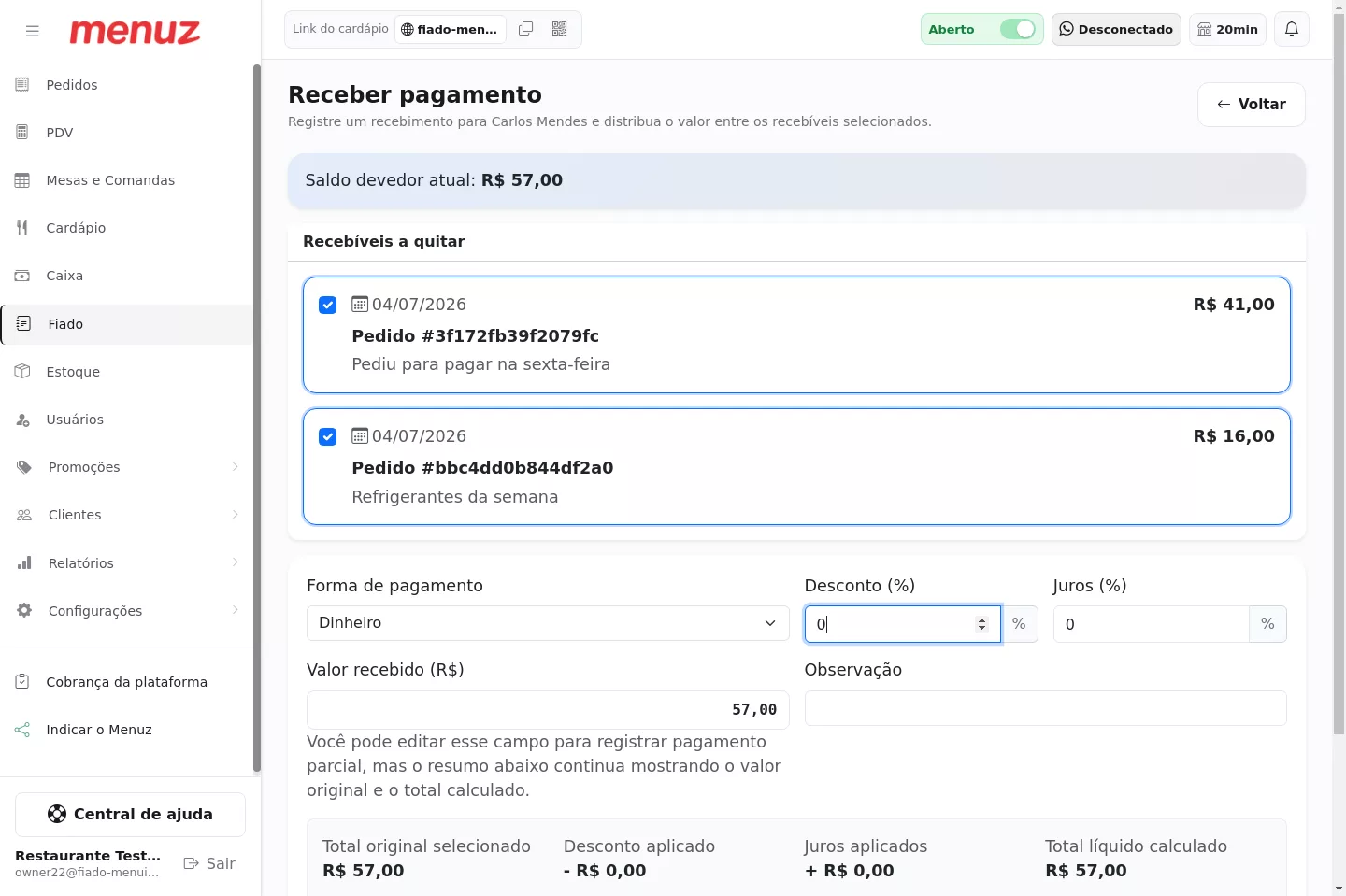Click the Clientes people icon
Screen dimensions: 1346x896
coord(24,515)
